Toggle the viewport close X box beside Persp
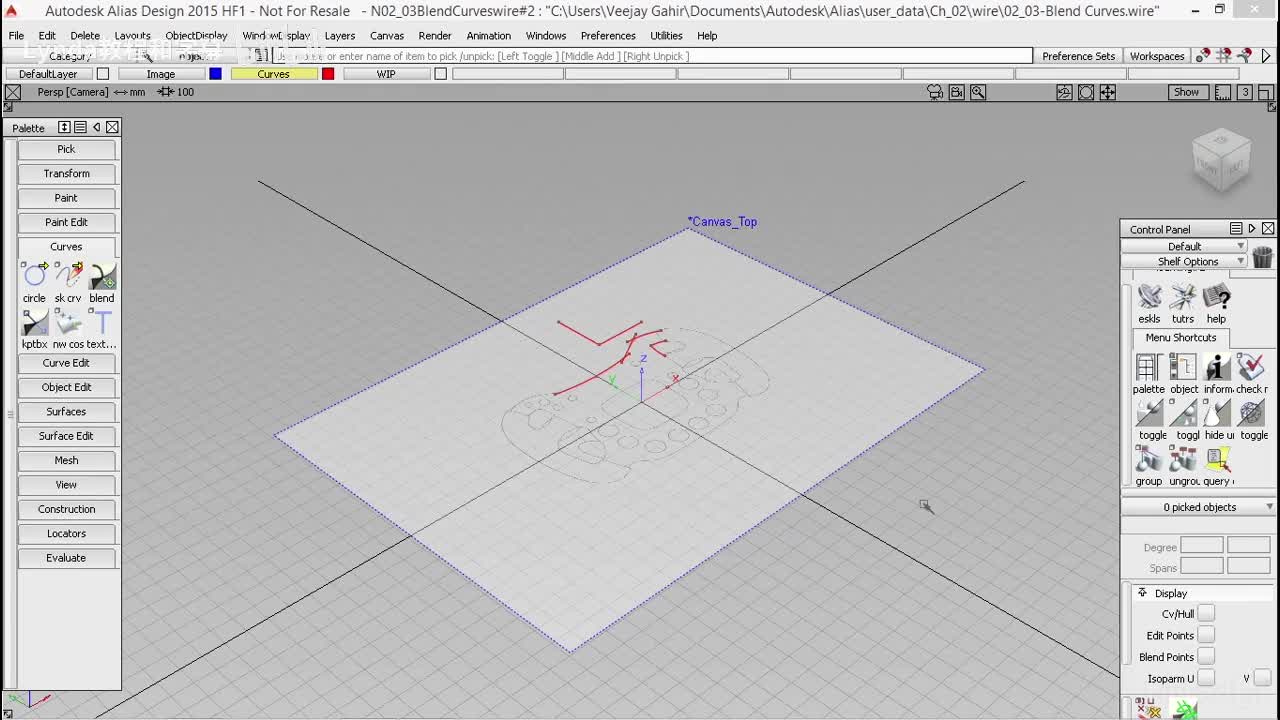The image size is (1280, 720). [13, 92]
